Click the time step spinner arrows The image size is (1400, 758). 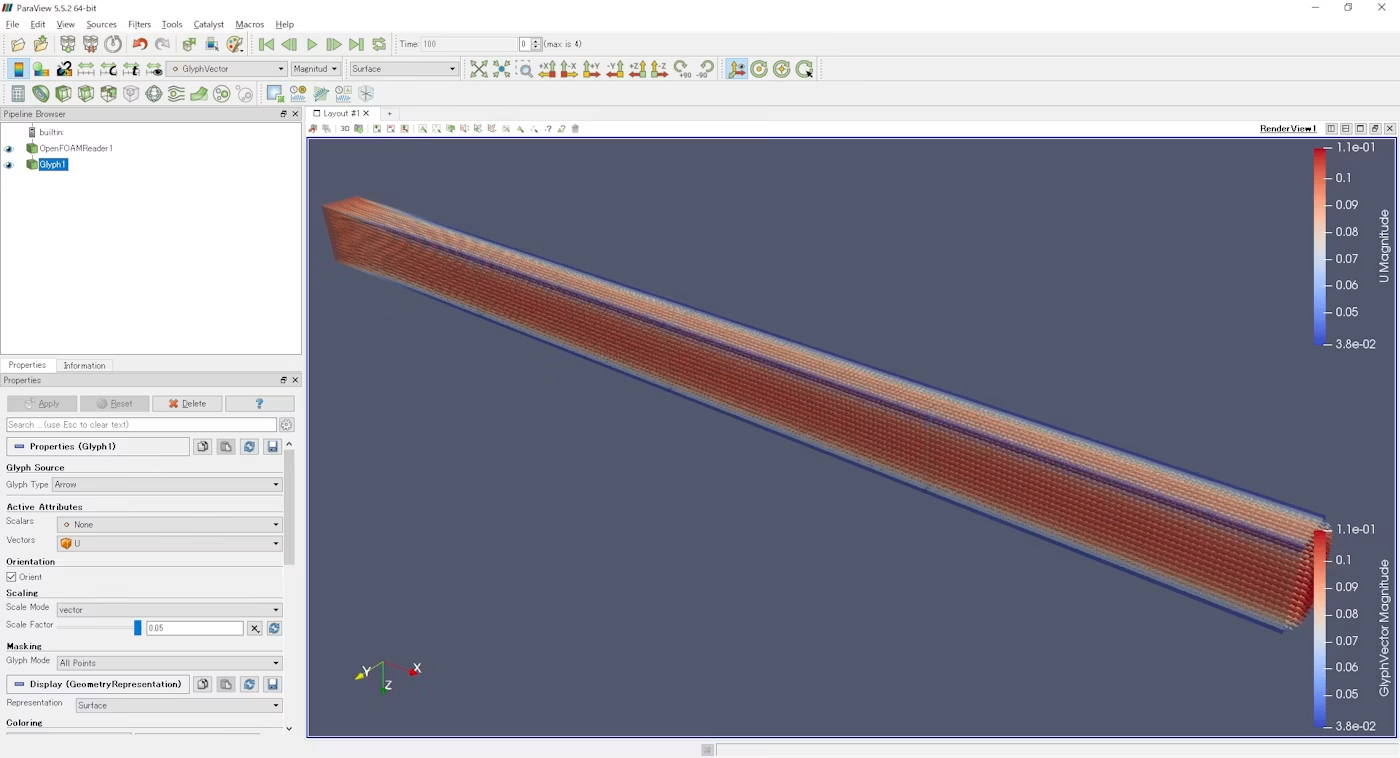pos(537,44)
